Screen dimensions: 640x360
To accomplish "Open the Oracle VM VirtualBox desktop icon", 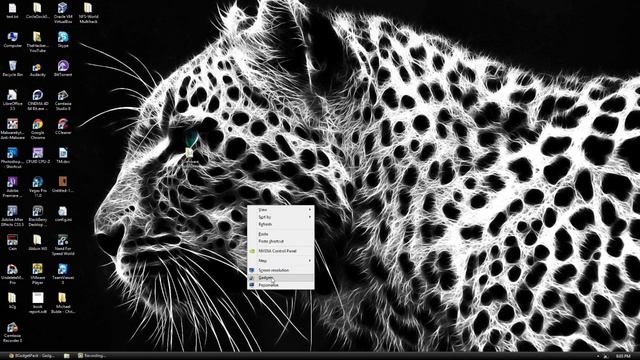I will (63, 12).
